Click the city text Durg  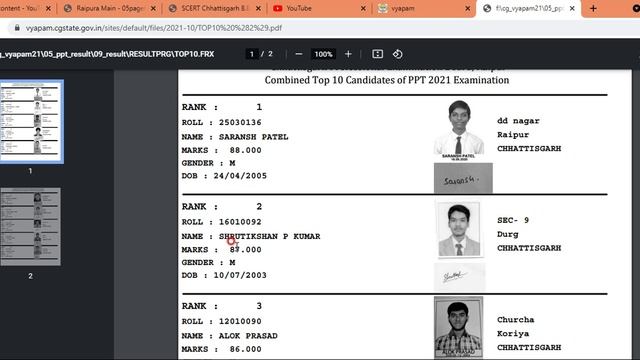[x=508, y=234]
